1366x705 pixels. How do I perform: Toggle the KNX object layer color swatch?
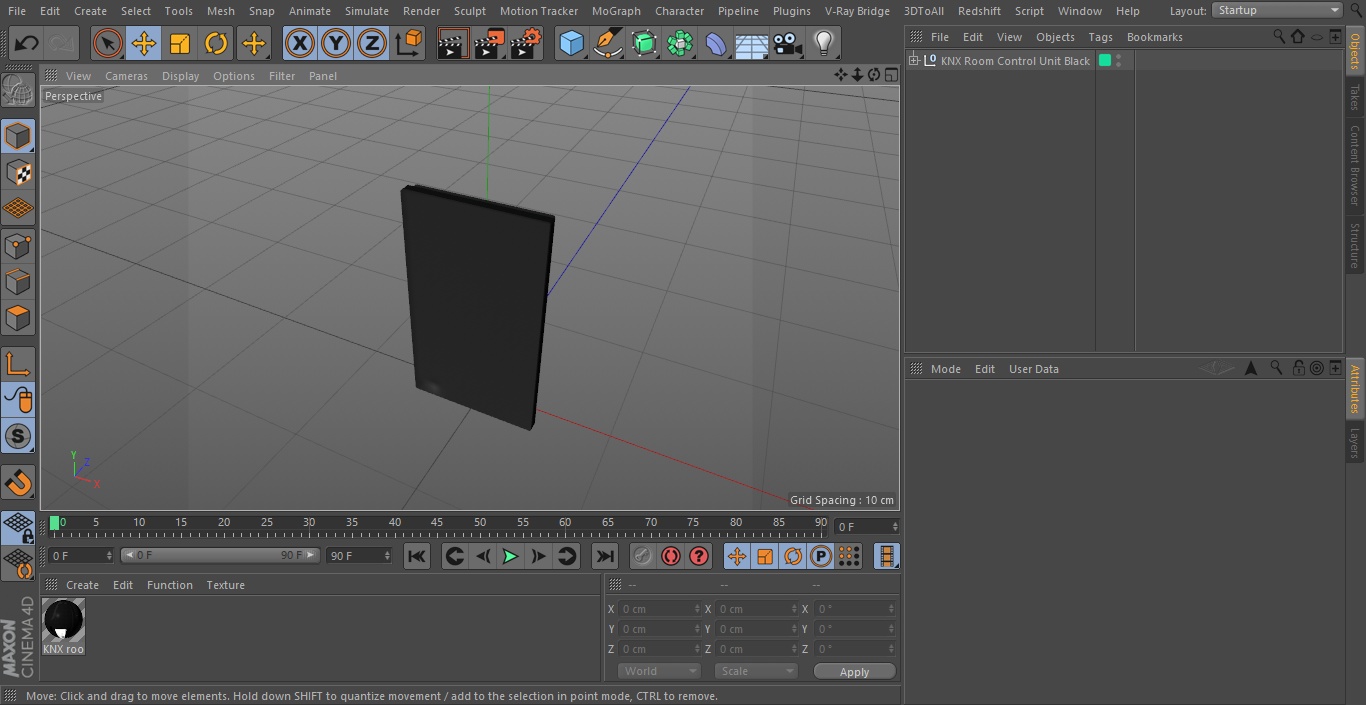point(1105,61)
